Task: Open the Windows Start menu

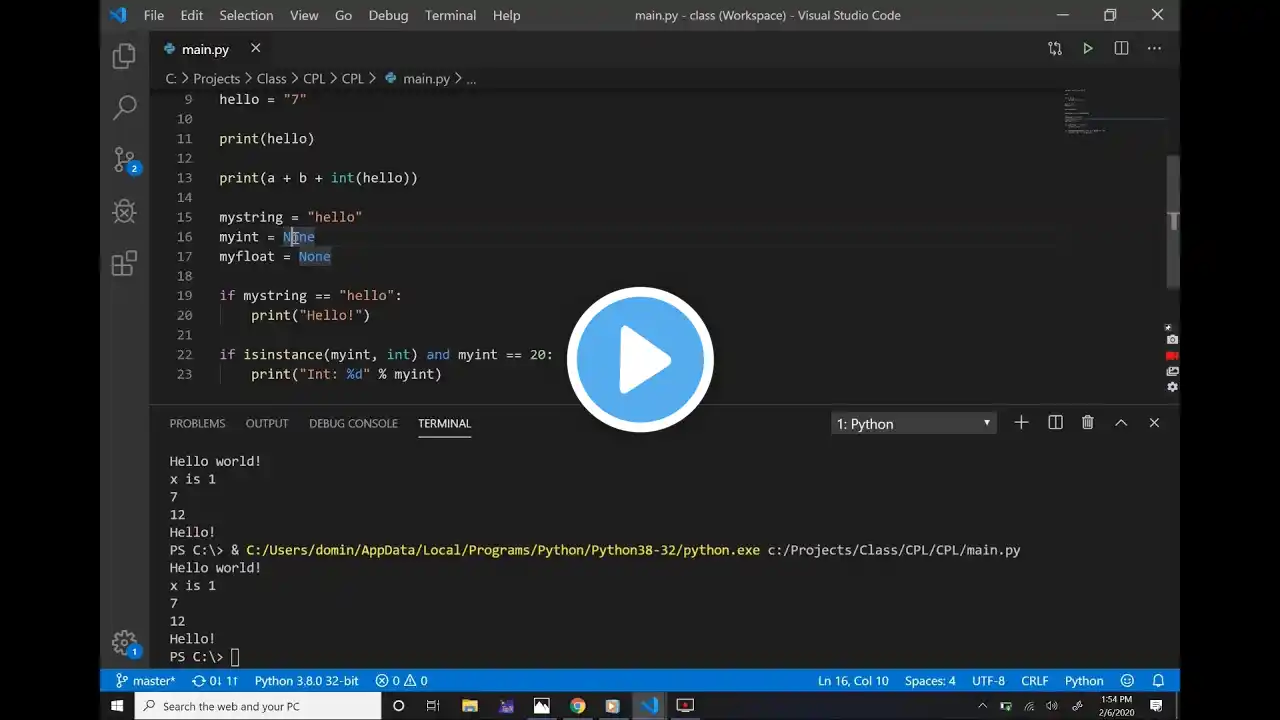Action: (116, 706)
